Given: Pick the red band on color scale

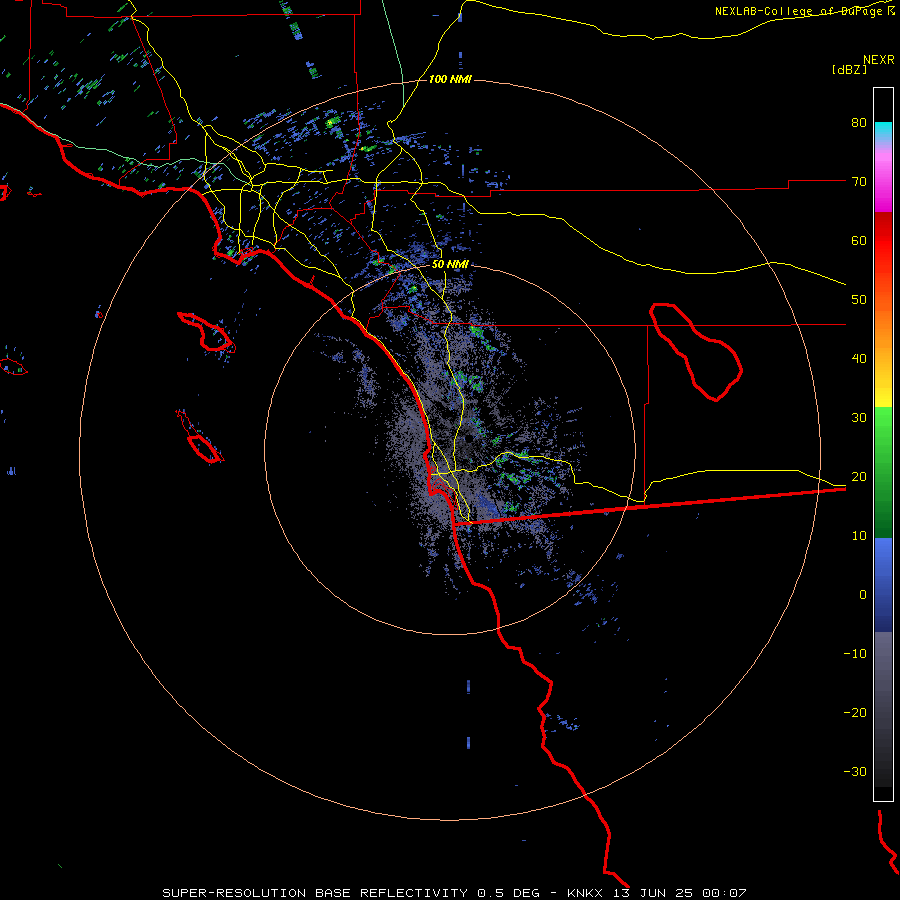Looking at the screenshot, I should point(883,241).
